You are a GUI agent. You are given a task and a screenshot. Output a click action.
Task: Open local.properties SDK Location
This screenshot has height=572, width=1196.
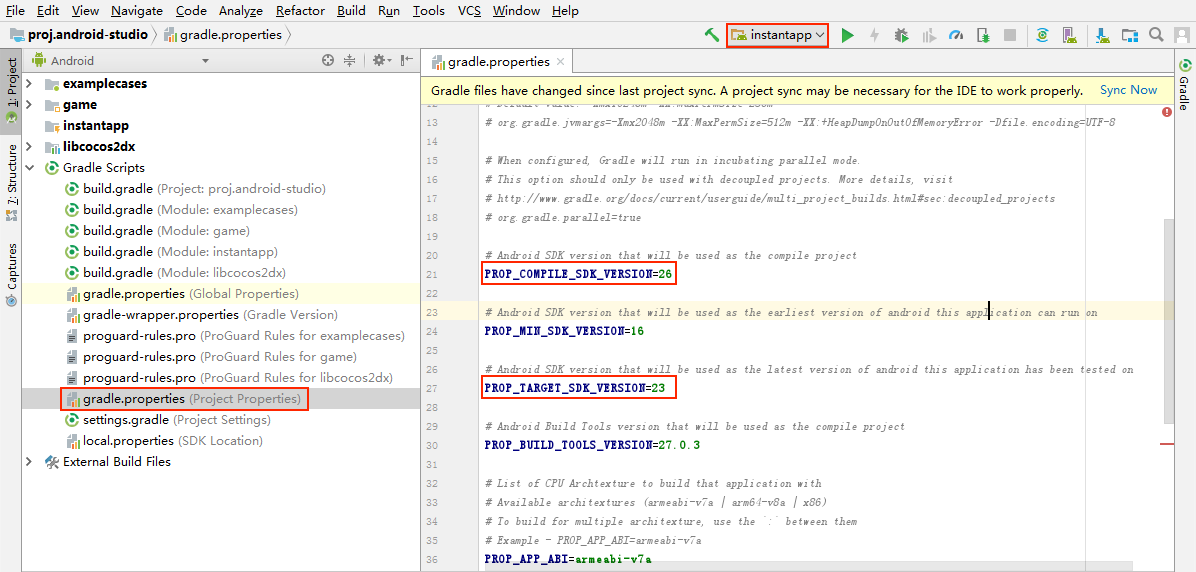[x=164, y=441]
